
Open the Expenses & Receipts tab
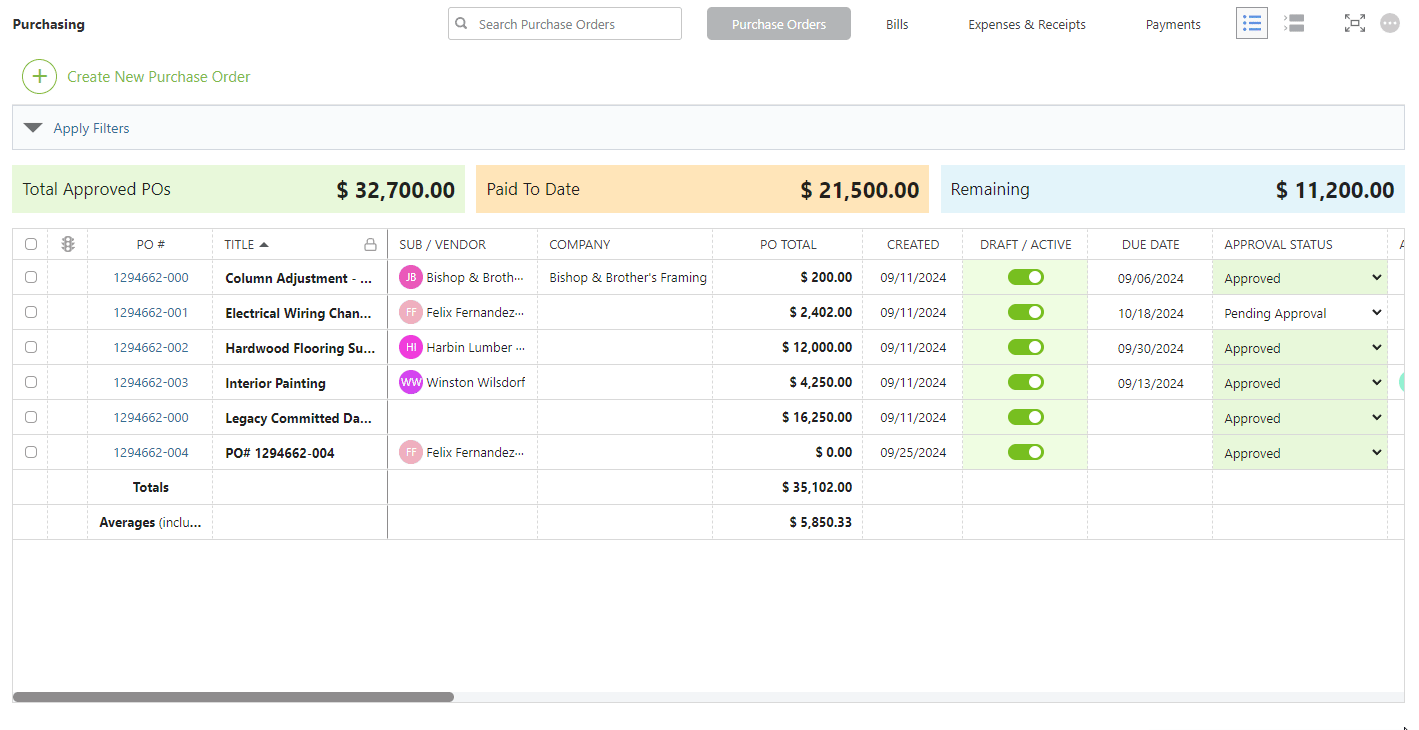tap(1027, 24)
